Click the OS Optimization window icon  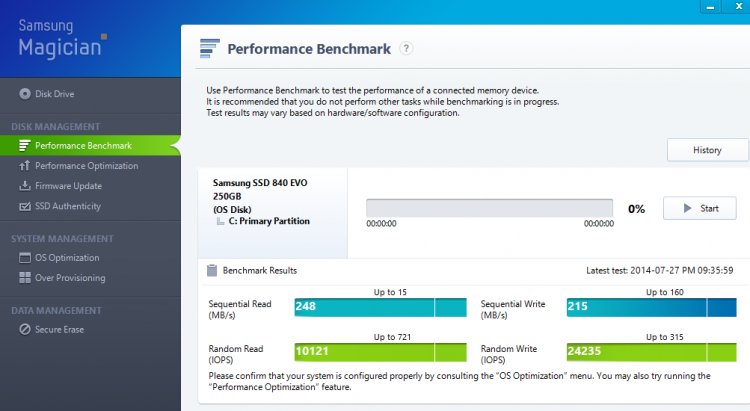[25, 257]
